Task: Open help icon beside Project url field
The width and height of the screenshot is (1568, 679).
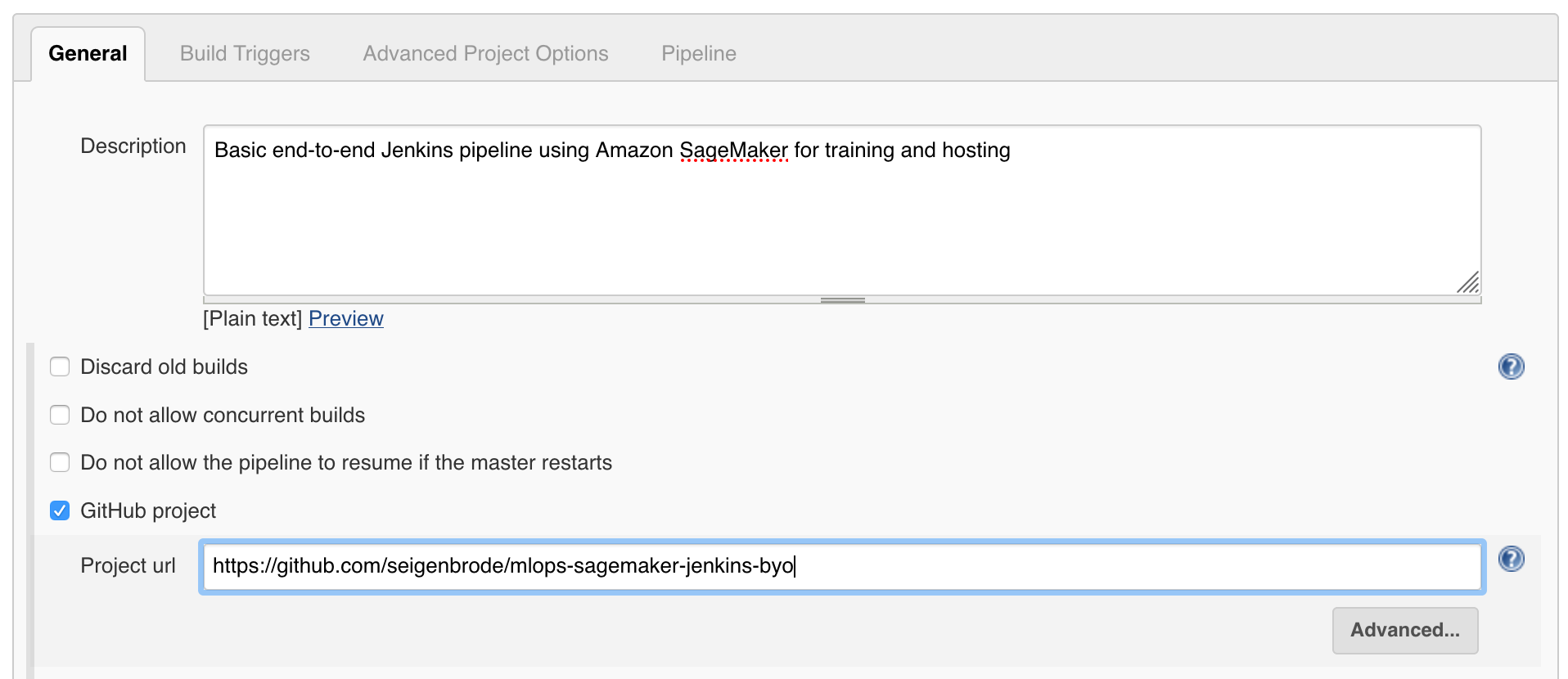Action: pos(1511,559)
